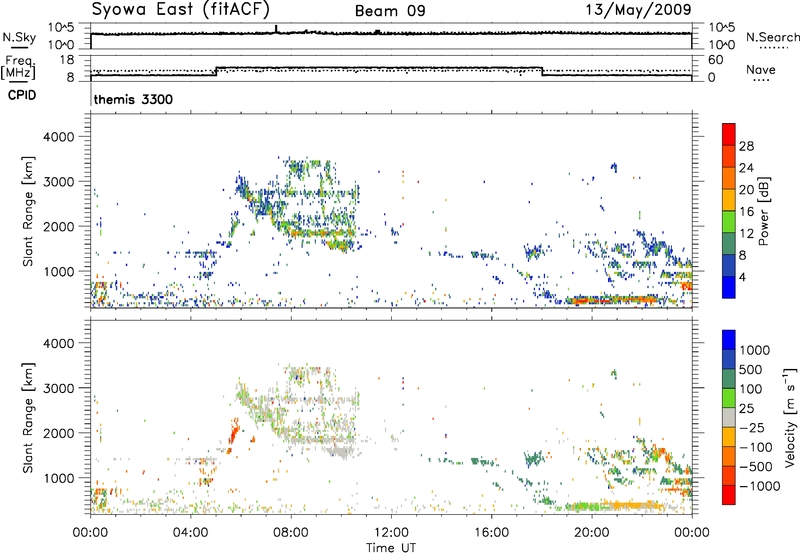Click the date '13/May/2009'

click(638, 9)
